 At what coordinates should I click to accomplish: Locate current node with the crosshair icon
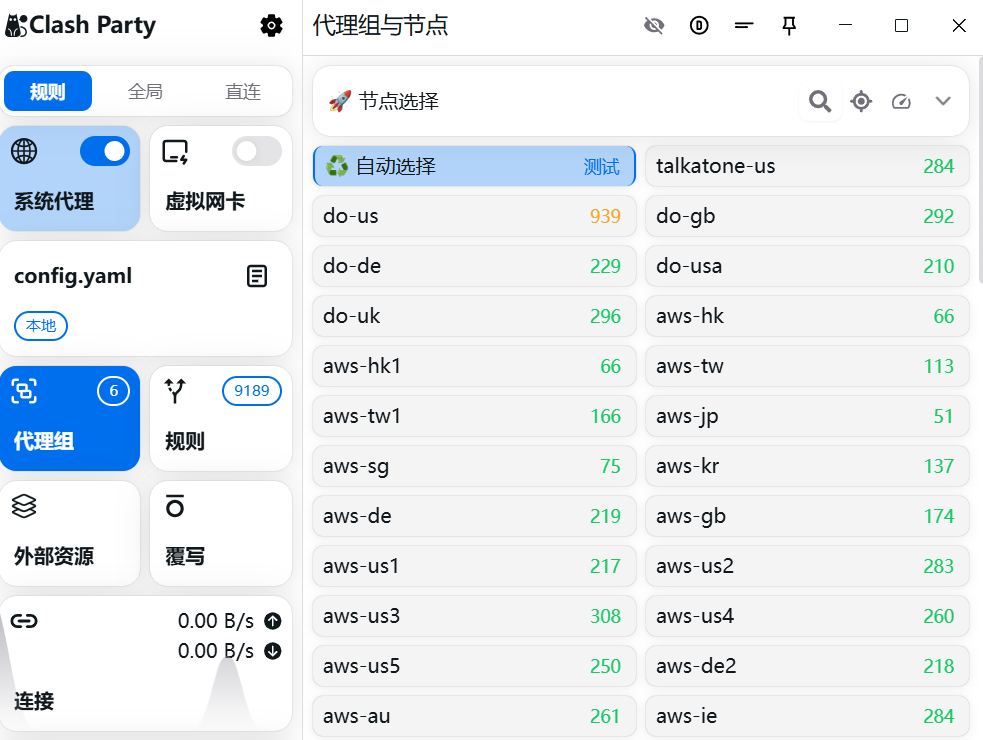tap(861, 101)
